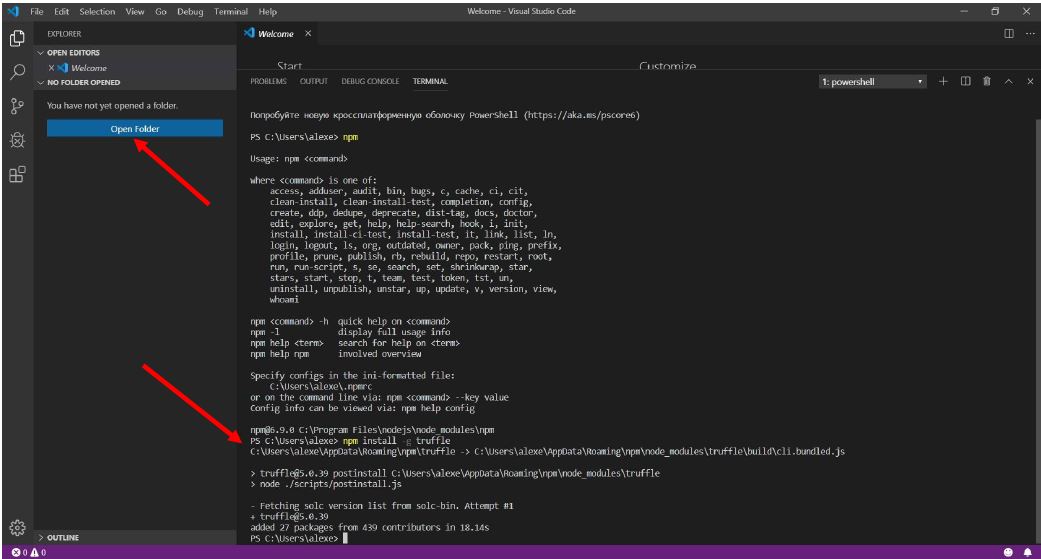Open the Search view icon

[x=17, y=72]
